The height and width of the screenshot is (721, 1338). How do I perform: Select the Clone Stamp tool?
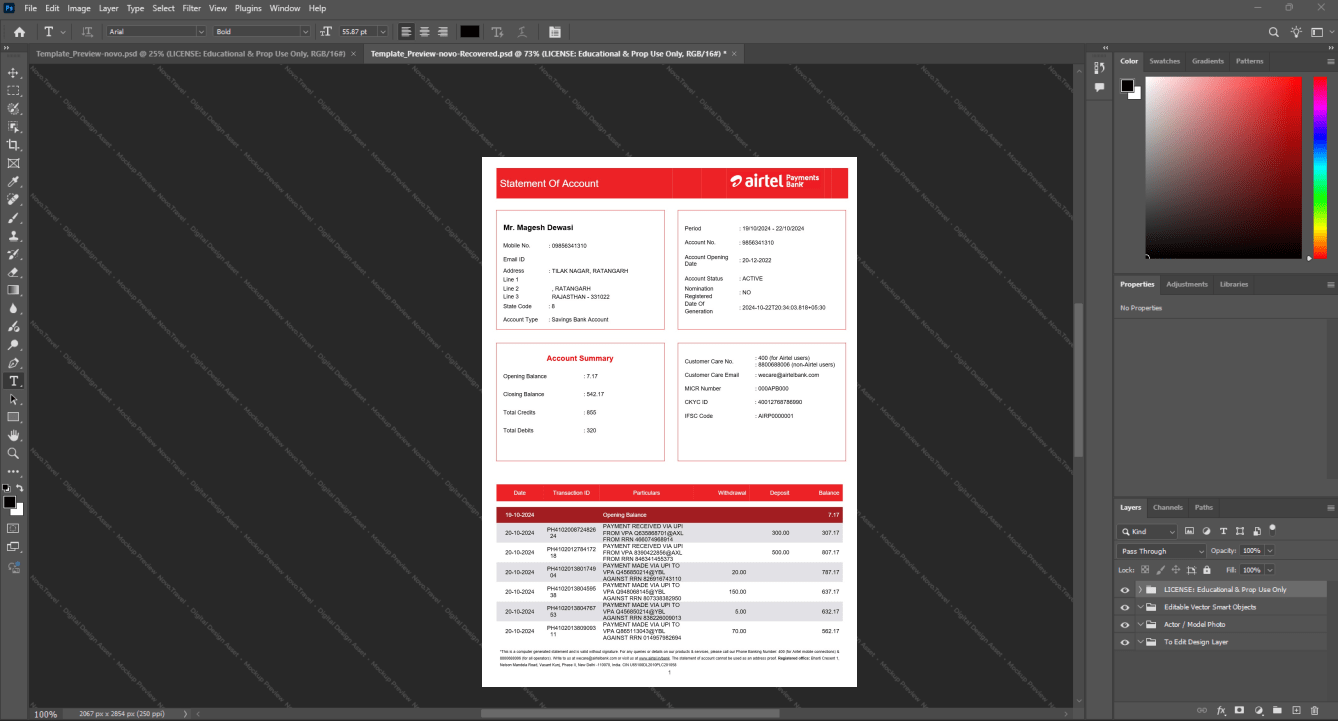point(14,236)
